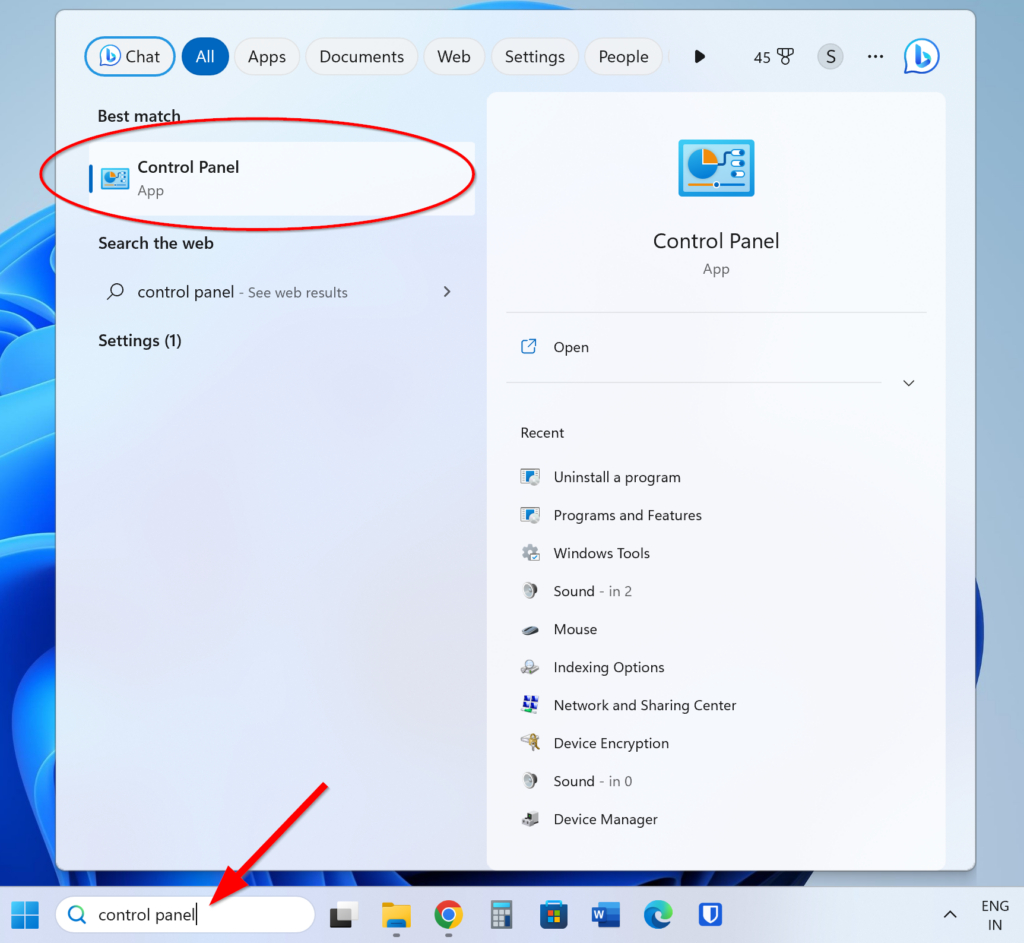Expand web results chevron for control panel
The width and height of the screenshot is (1024, 943).
point(447,292)
